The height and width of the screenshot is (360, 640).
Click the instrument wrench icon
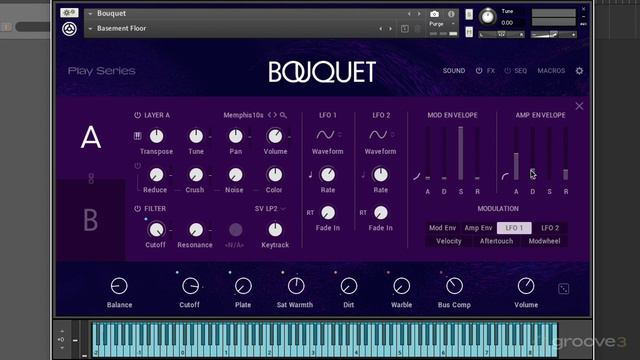pos(69,13)
